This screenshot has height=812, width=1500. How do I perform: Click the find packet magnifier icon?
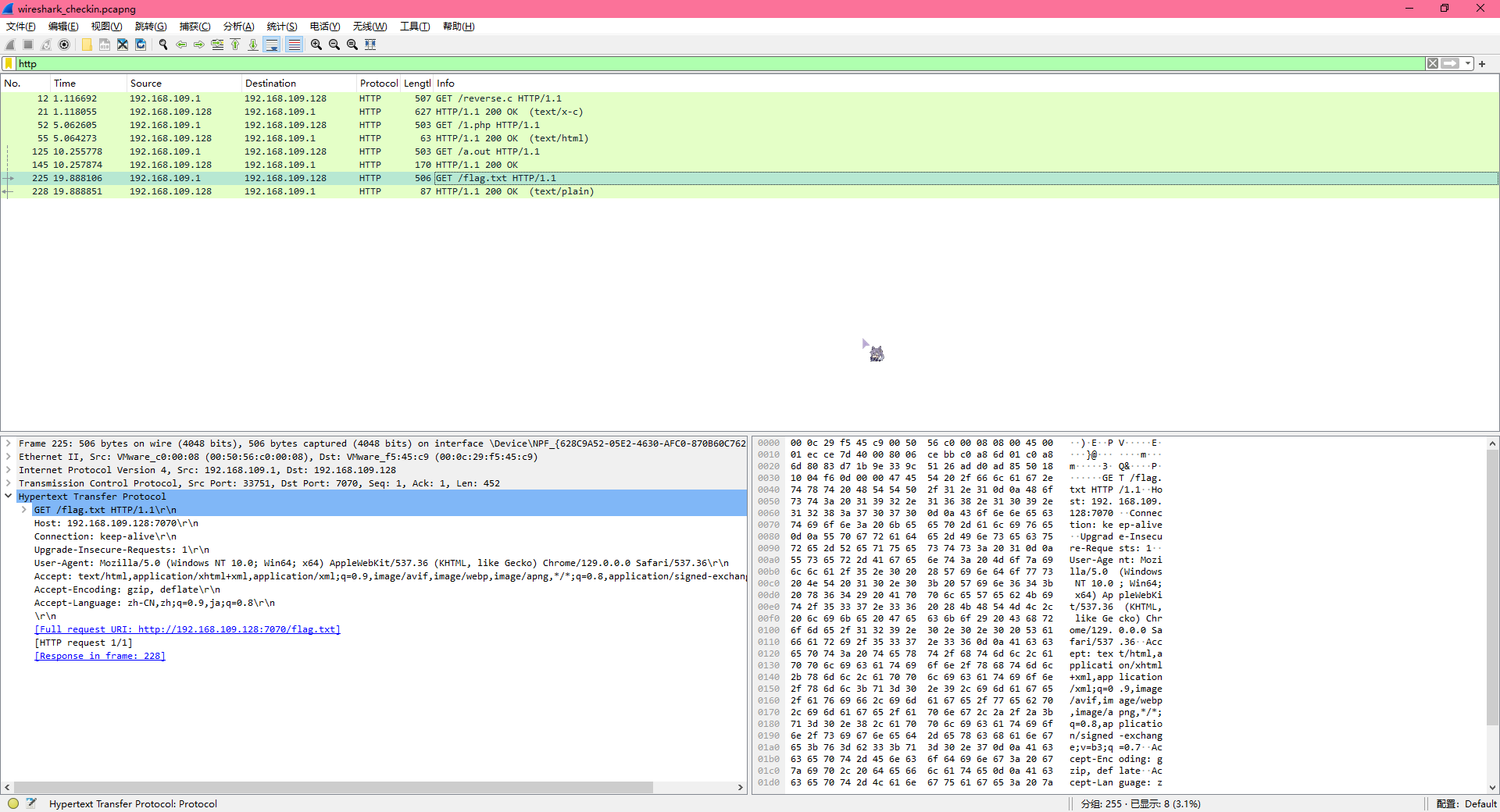163,45
